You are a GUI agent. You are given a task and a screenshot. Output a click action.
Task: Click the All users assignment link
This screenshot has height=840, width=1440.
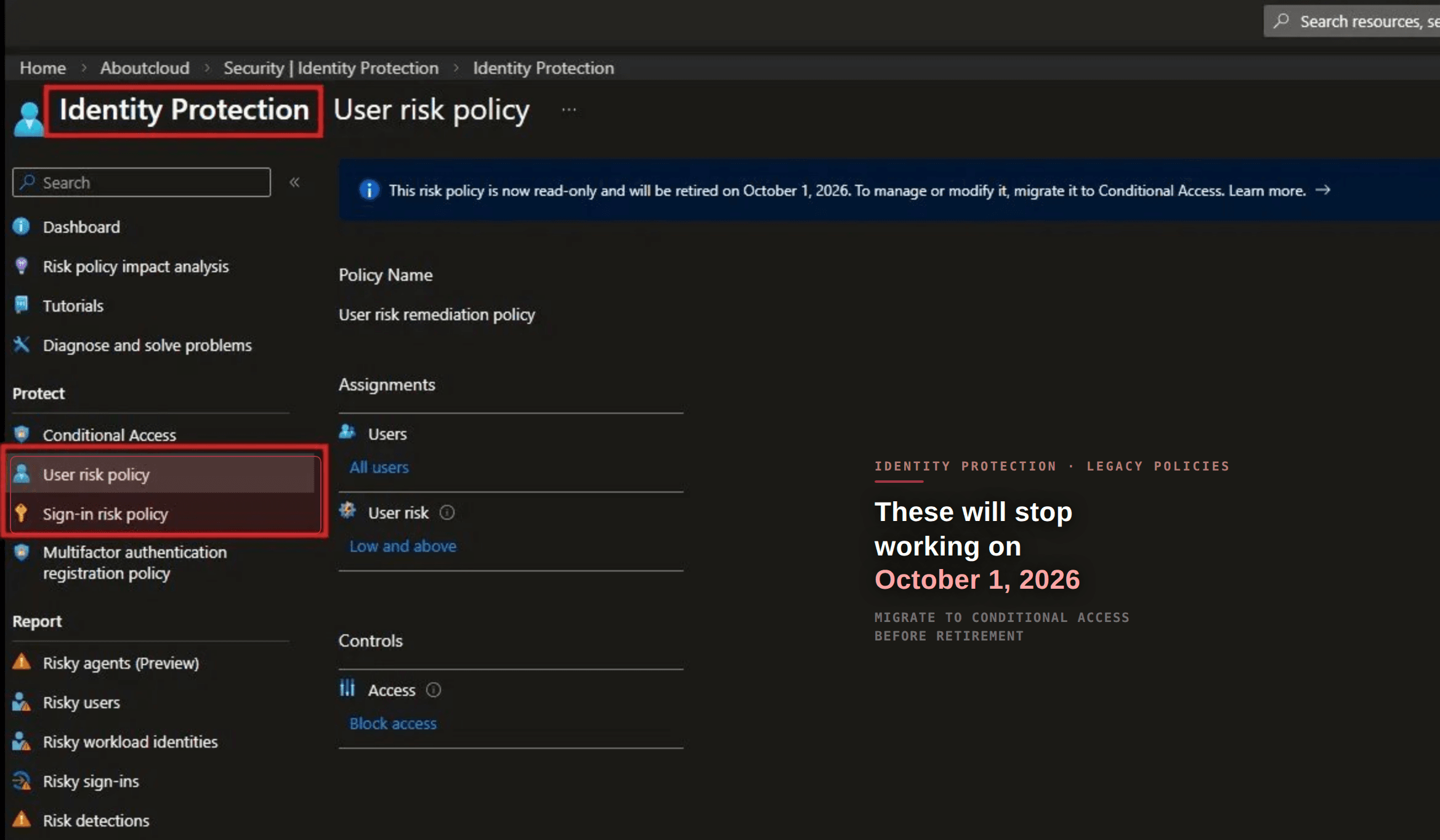pos(379,467)
